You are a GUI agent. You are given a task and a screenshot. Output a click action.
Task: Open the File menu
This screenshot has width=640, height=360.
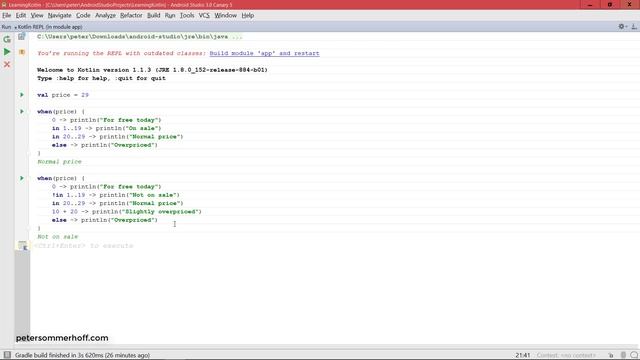tap(7, 15)
